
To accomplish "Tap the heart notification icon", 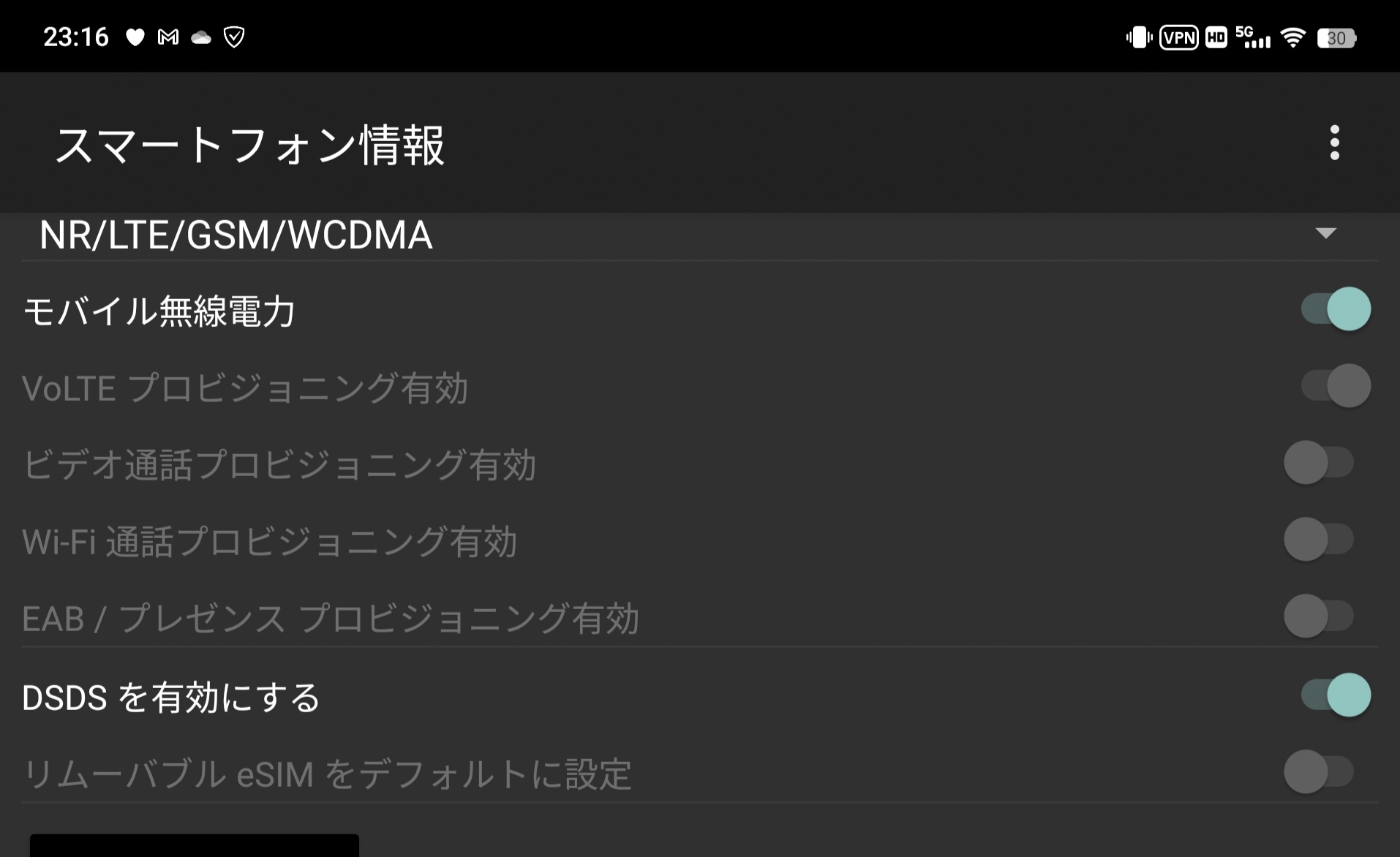I will (135, 37).
